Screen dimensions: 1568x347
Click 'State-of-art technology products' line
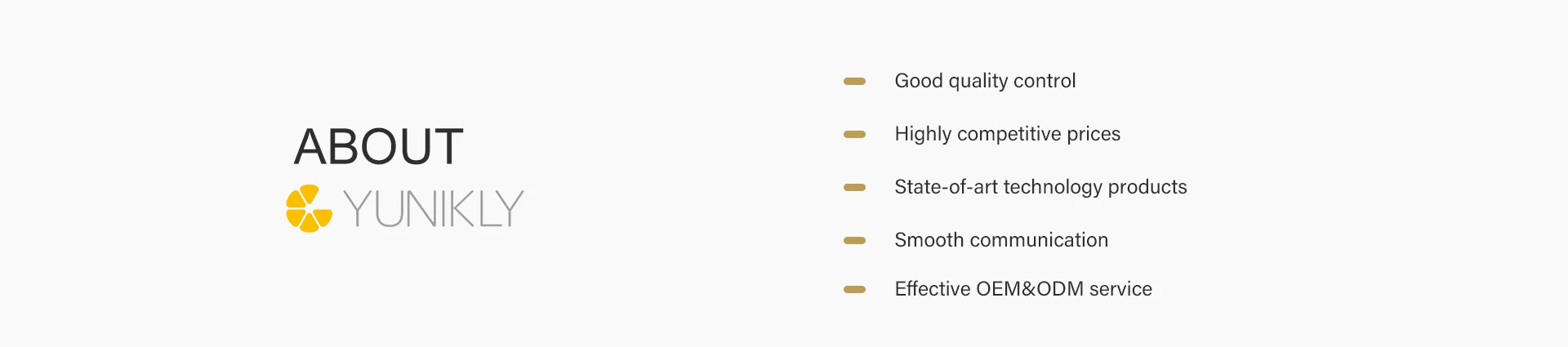(x=1040, y=187)
